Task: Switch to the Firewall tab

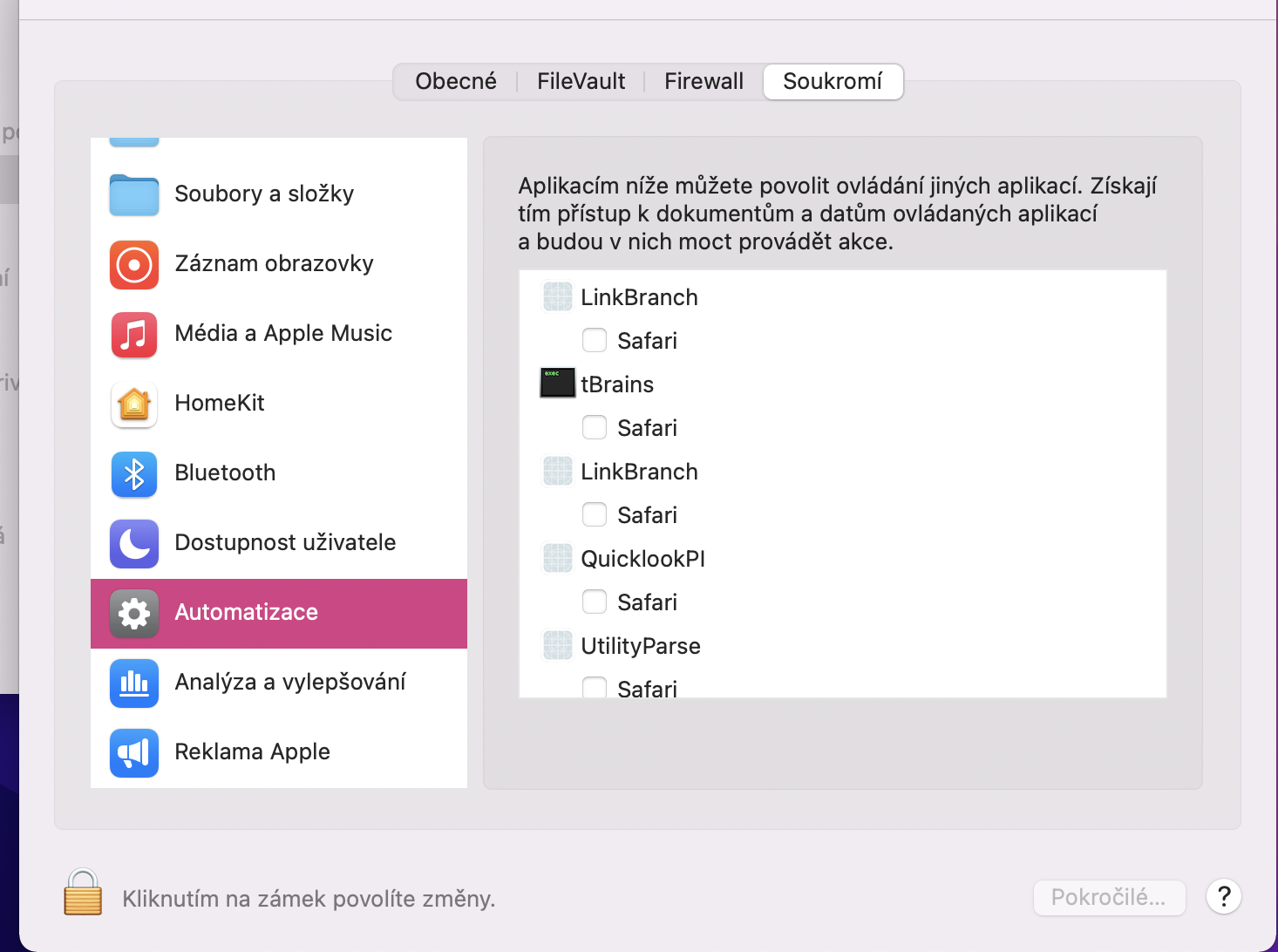Action: (704, 81)
